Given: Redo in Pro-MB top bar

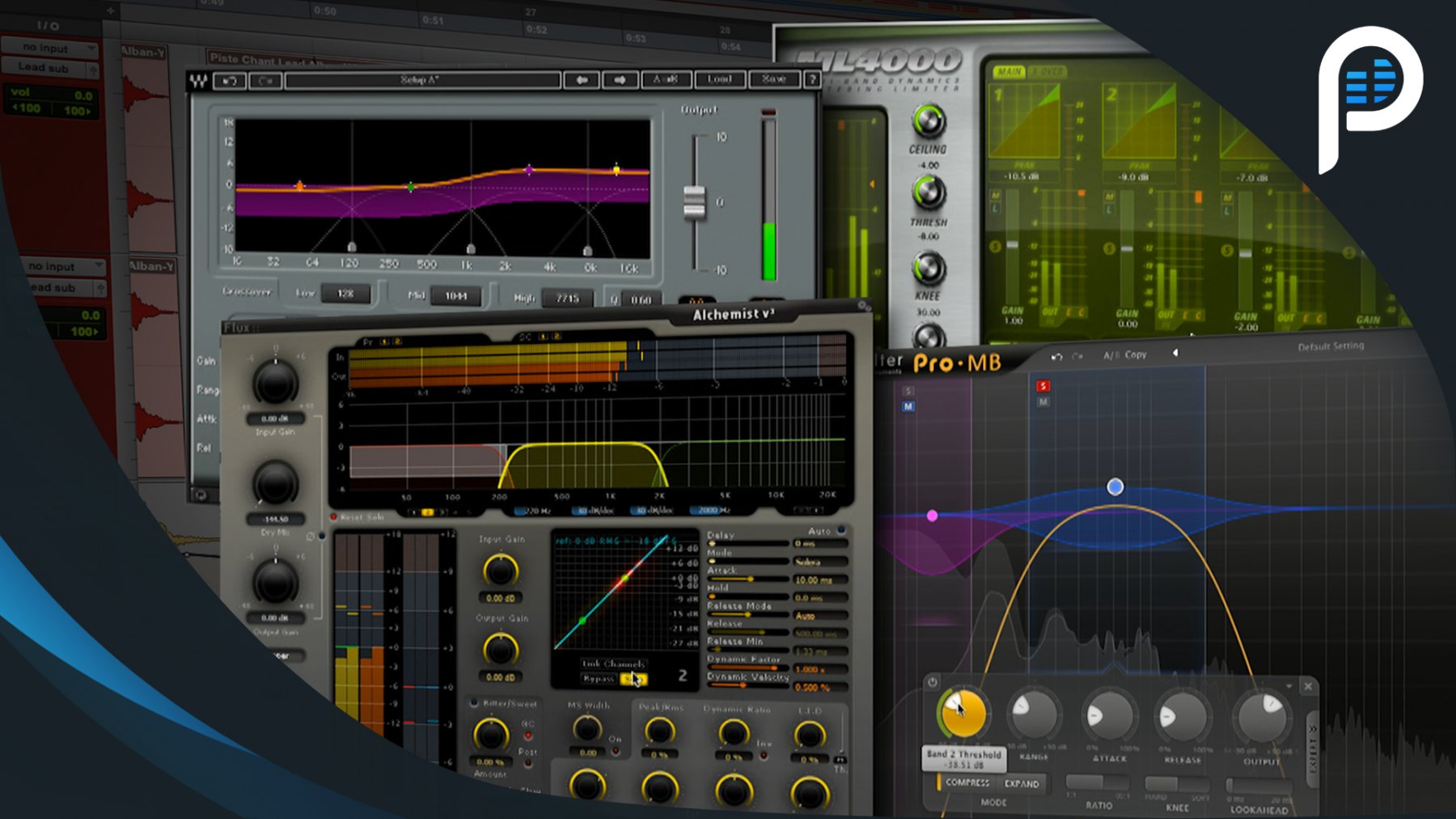Looking at the screenshot, I should 1077,356.
